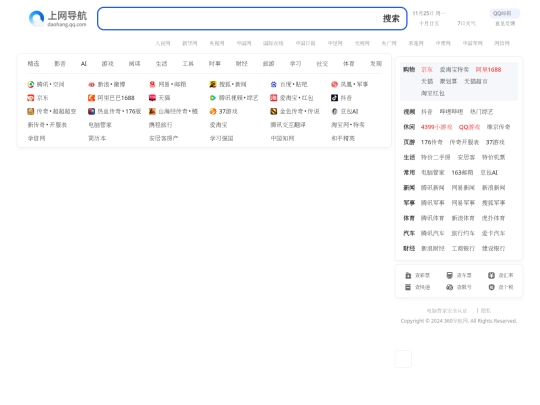This screenshot has height=405, width=540.
Task: Click the 京东 icon in the main grid
Action: point(31,98)
